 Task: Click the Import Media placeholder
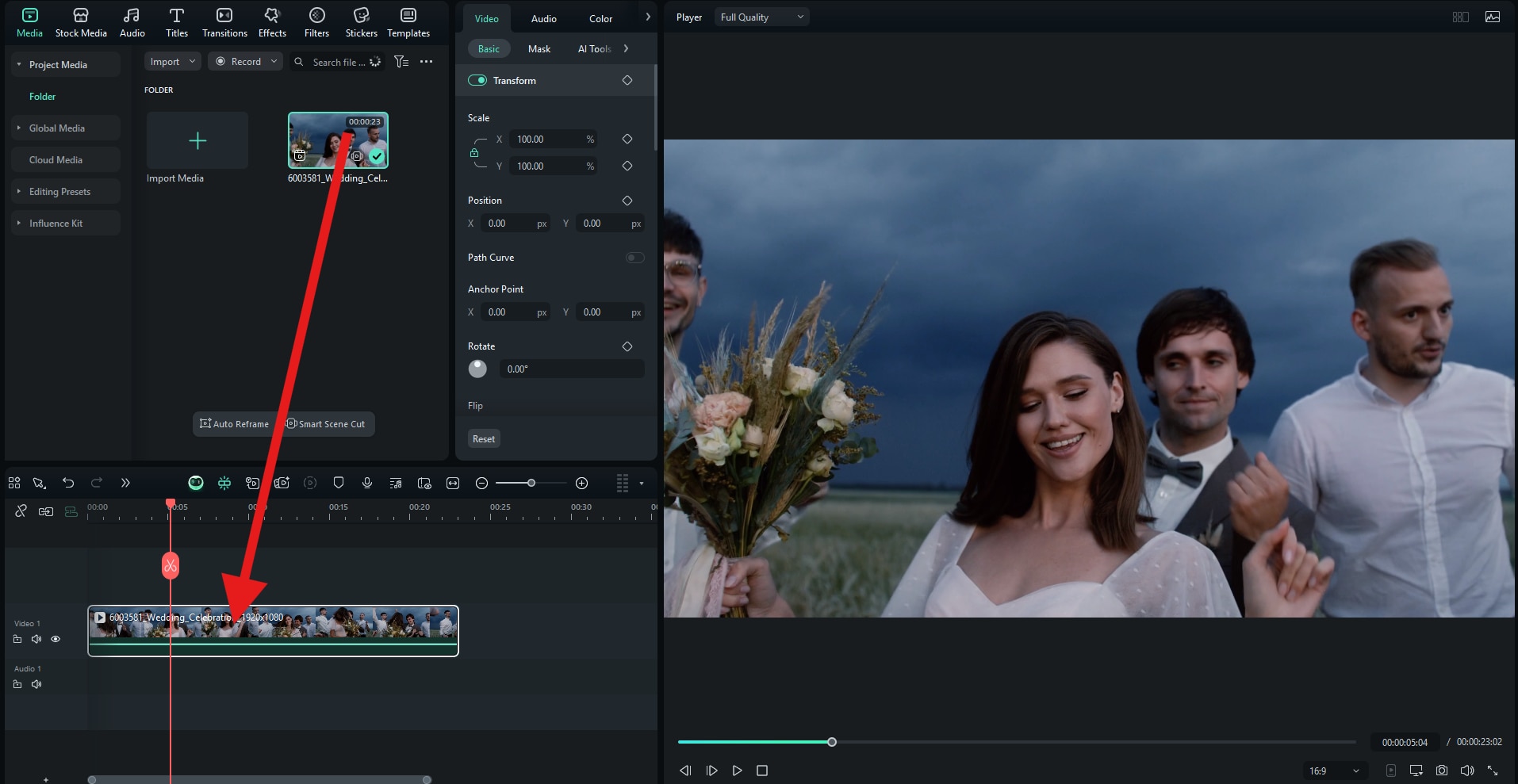click(x=197, y=140)
